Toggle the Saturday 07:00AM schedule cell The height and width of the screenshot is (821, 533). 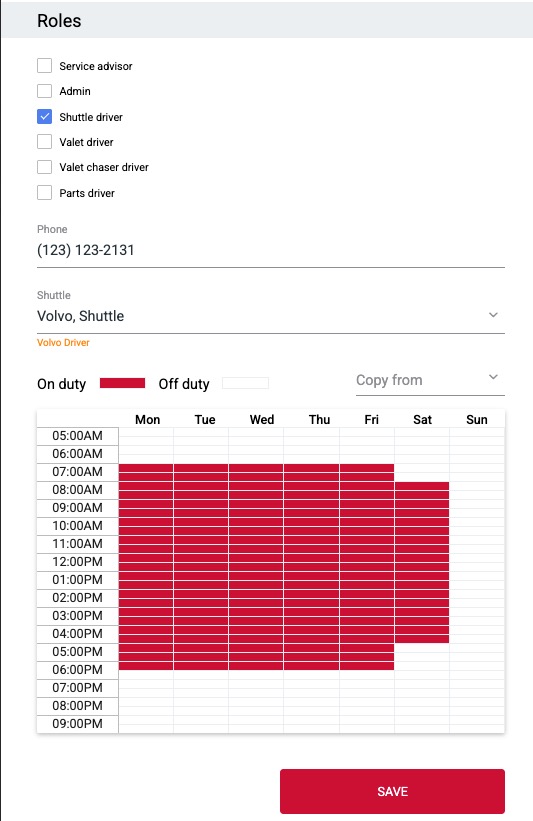(422, 472)
